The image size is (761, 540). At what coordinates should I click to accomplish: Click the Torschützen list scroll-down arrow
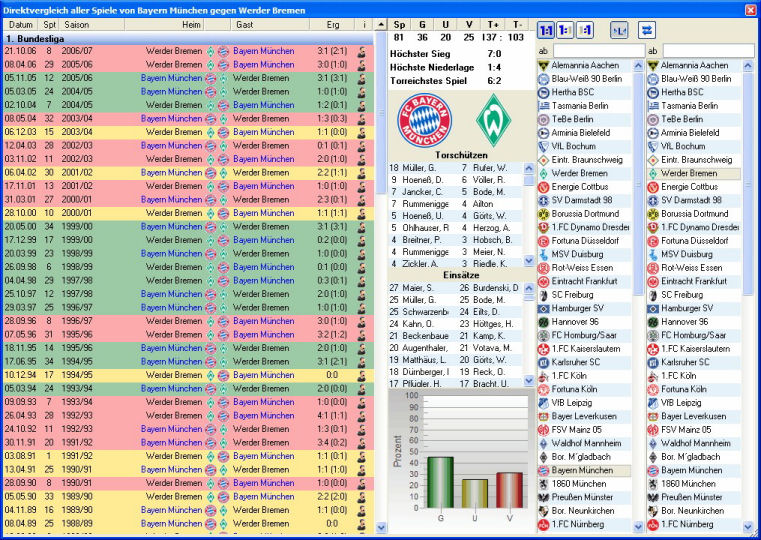529,261
